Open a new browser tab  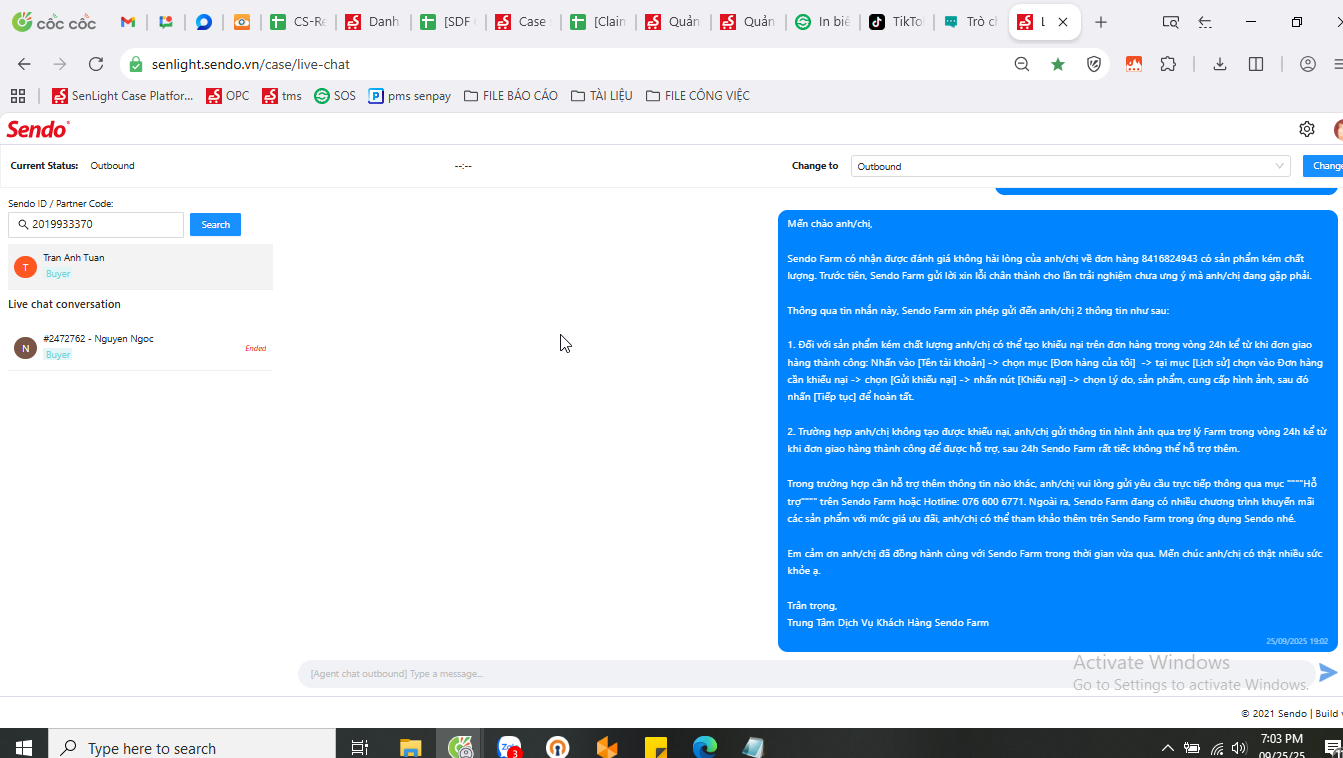point(1101,22)
